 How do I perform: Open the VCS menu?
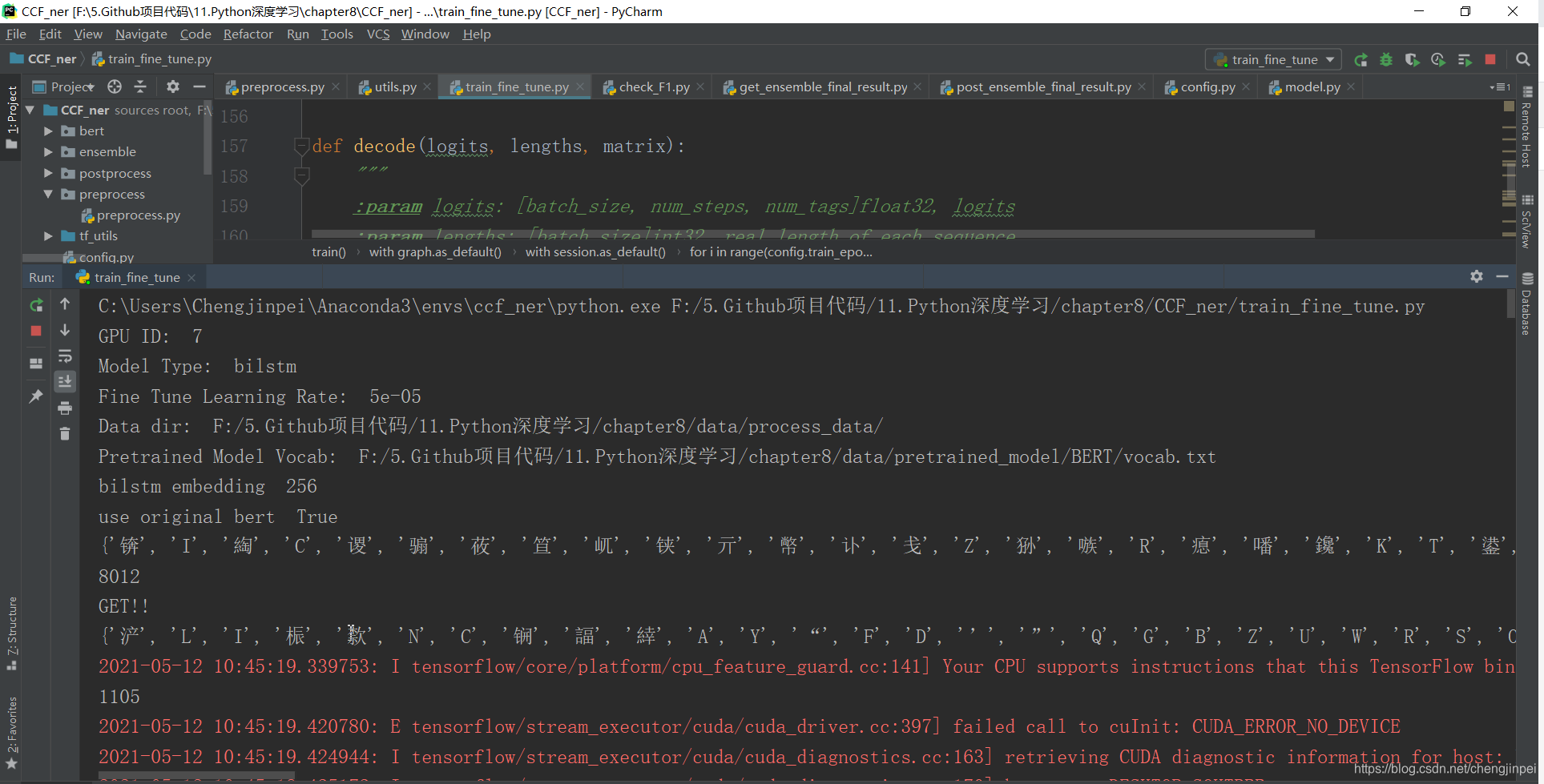(x=378, y=34)
